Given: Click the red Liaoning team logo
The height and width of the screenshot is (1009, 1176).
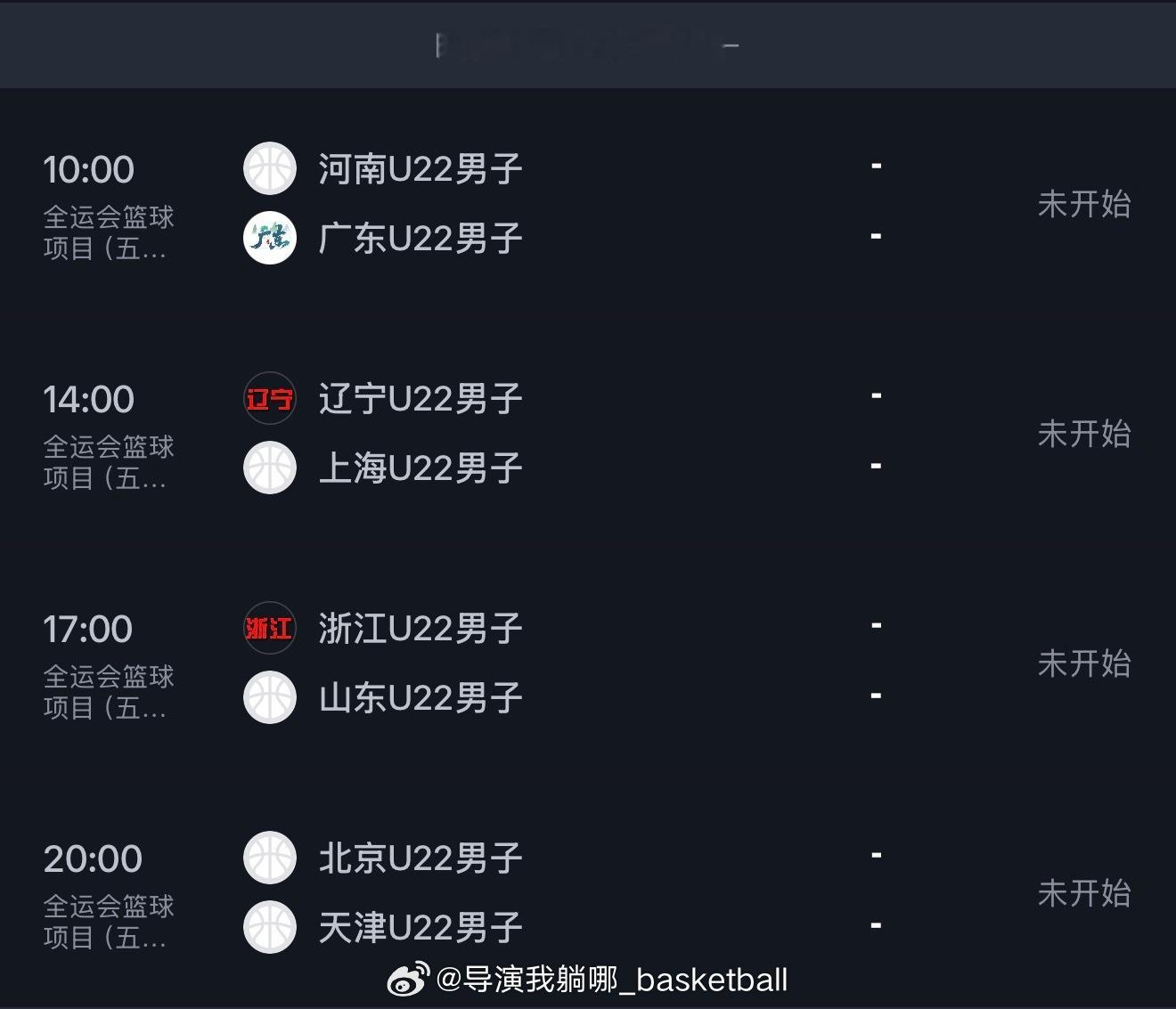Looking at the screenshot, I should click(x=270, y=398).
